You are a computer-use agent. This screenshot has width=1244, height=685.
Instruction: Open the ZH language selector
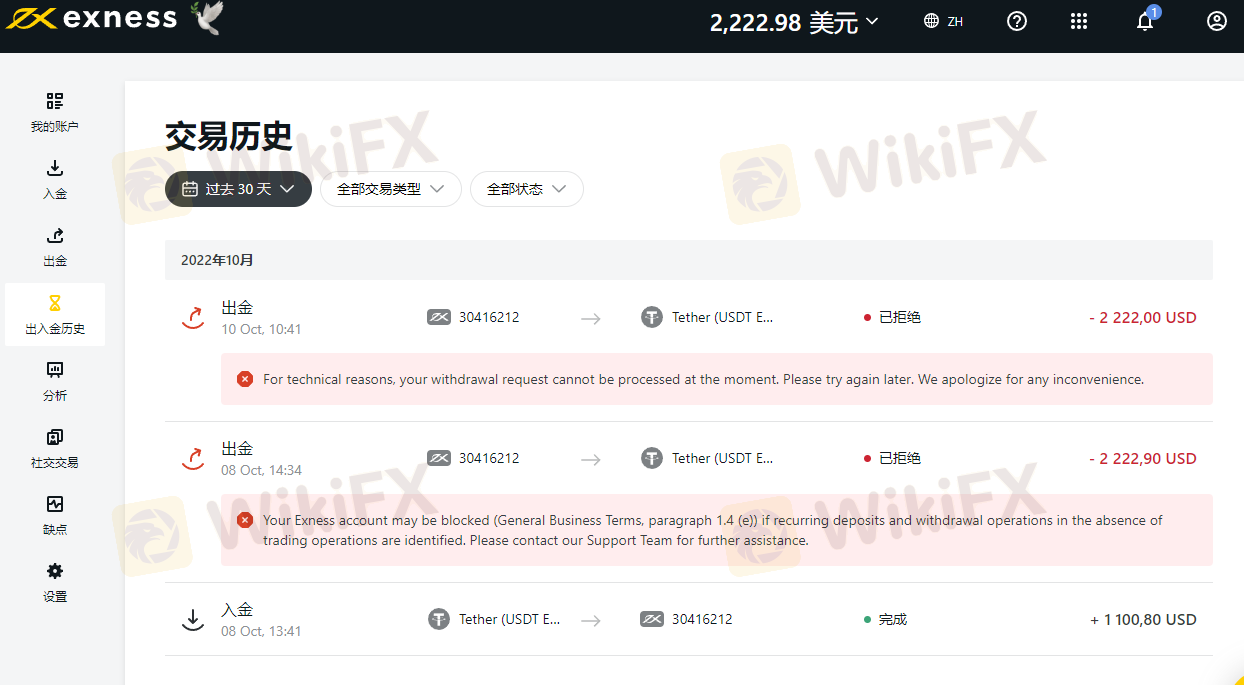[943, 21]
